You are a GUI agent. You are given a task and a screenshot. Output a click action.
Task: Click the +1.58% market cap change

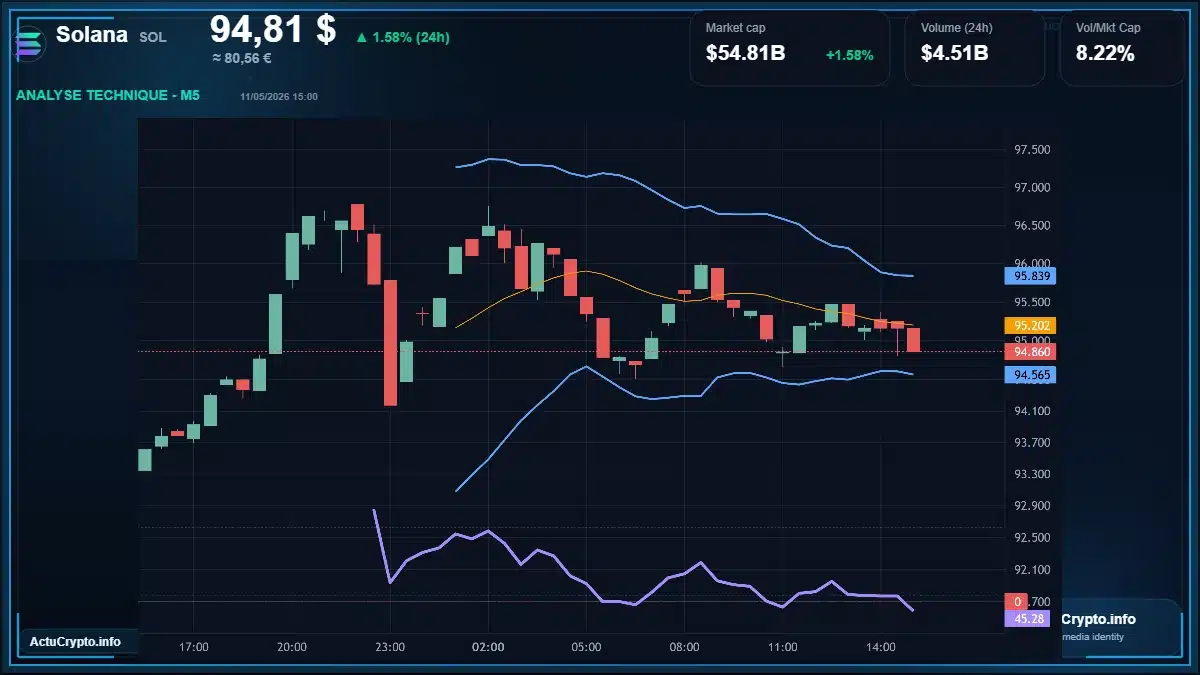pyautogui.click(x=850, y=55)
